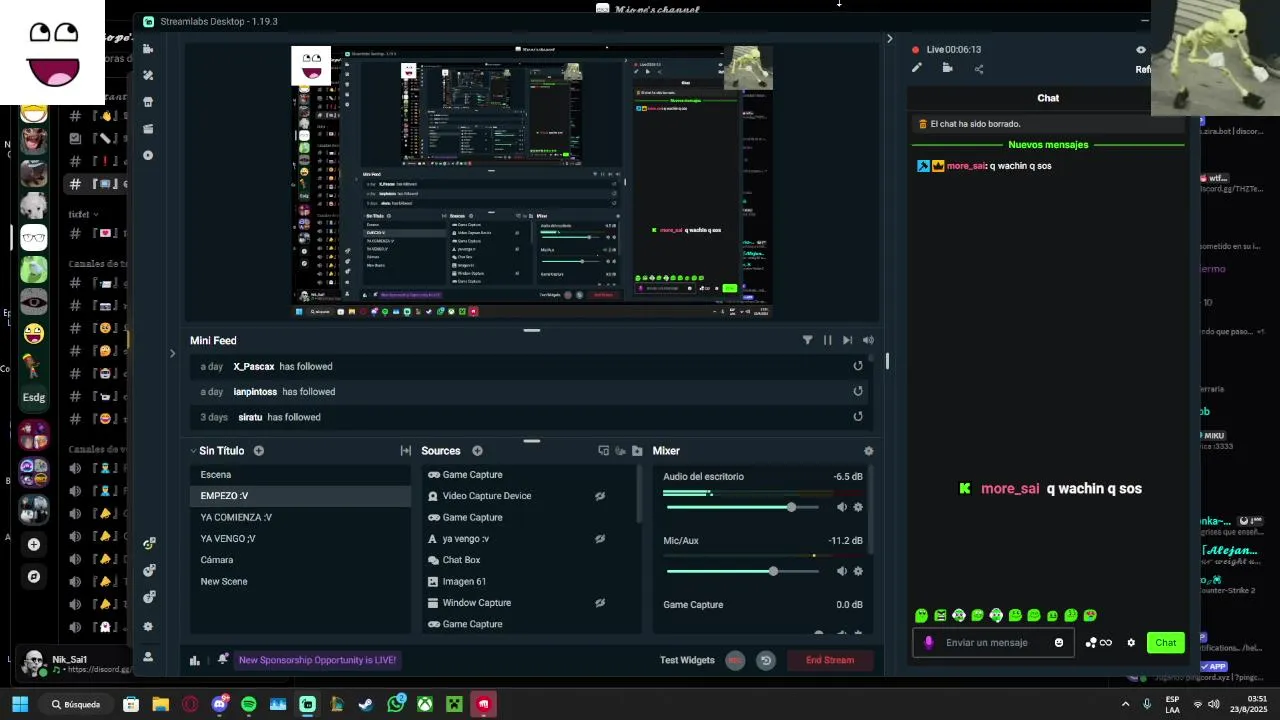Viewport: 1280px width, 720px height.
Task: Open the dashboard stats icon at footer
Action: (x=195, y=660)
